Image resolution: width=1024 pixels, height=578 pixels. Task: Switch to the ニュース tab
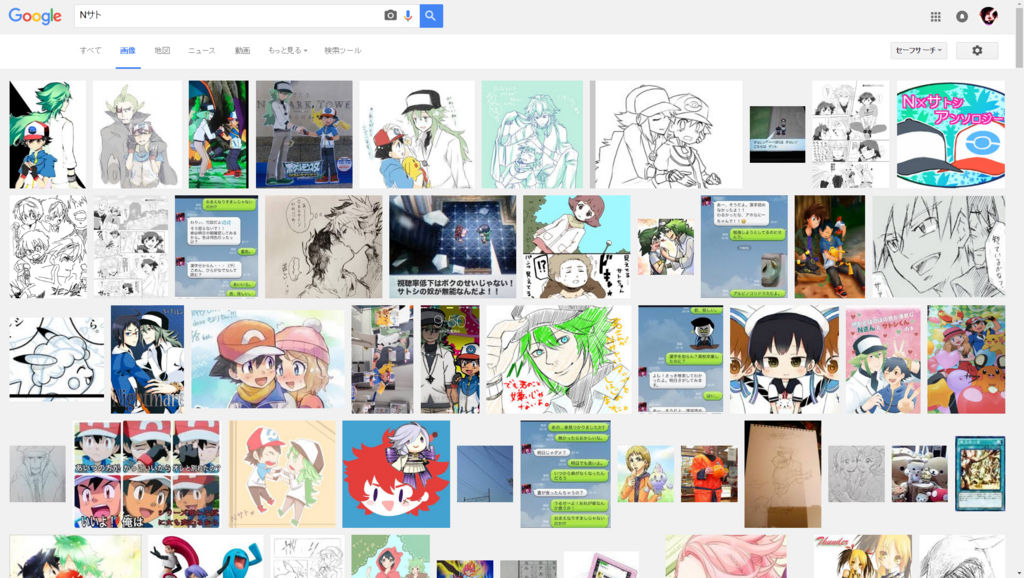202,50
